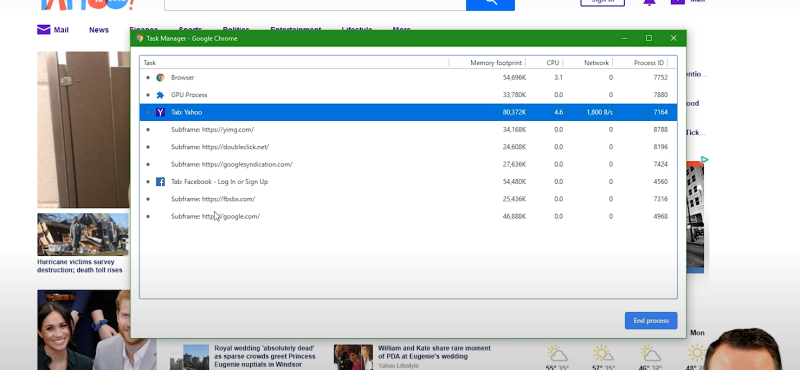Click the Facebook favicon in the task list
The image size is (800, 370).
160,182
